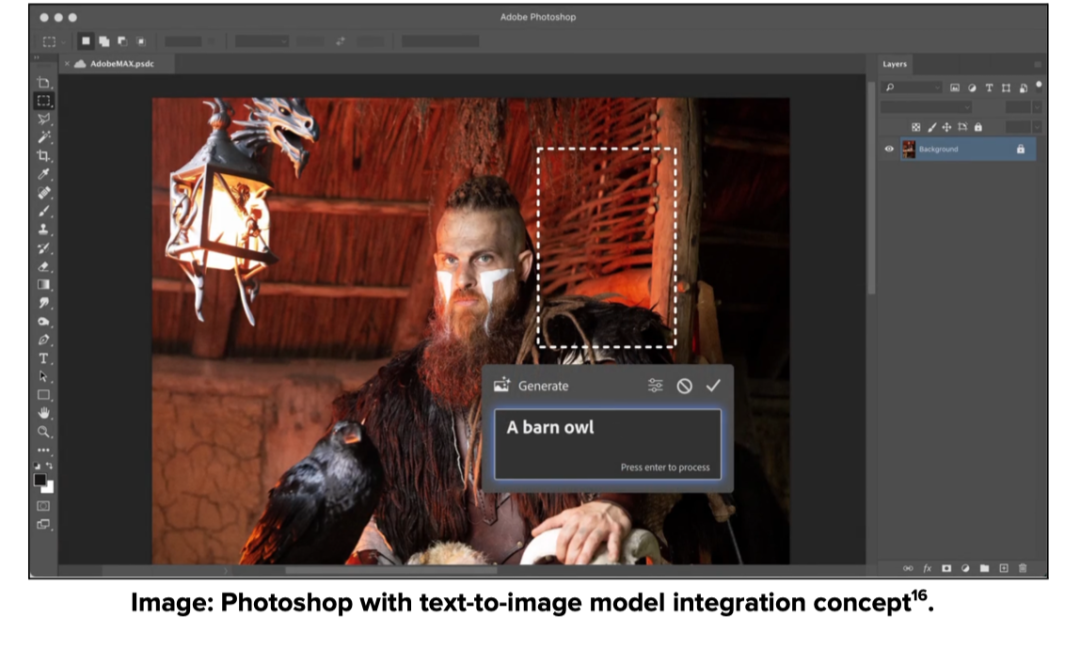Select the Rectangle shape tool
This screenshot has height=649, width=1080.
[x=43, y=395]
